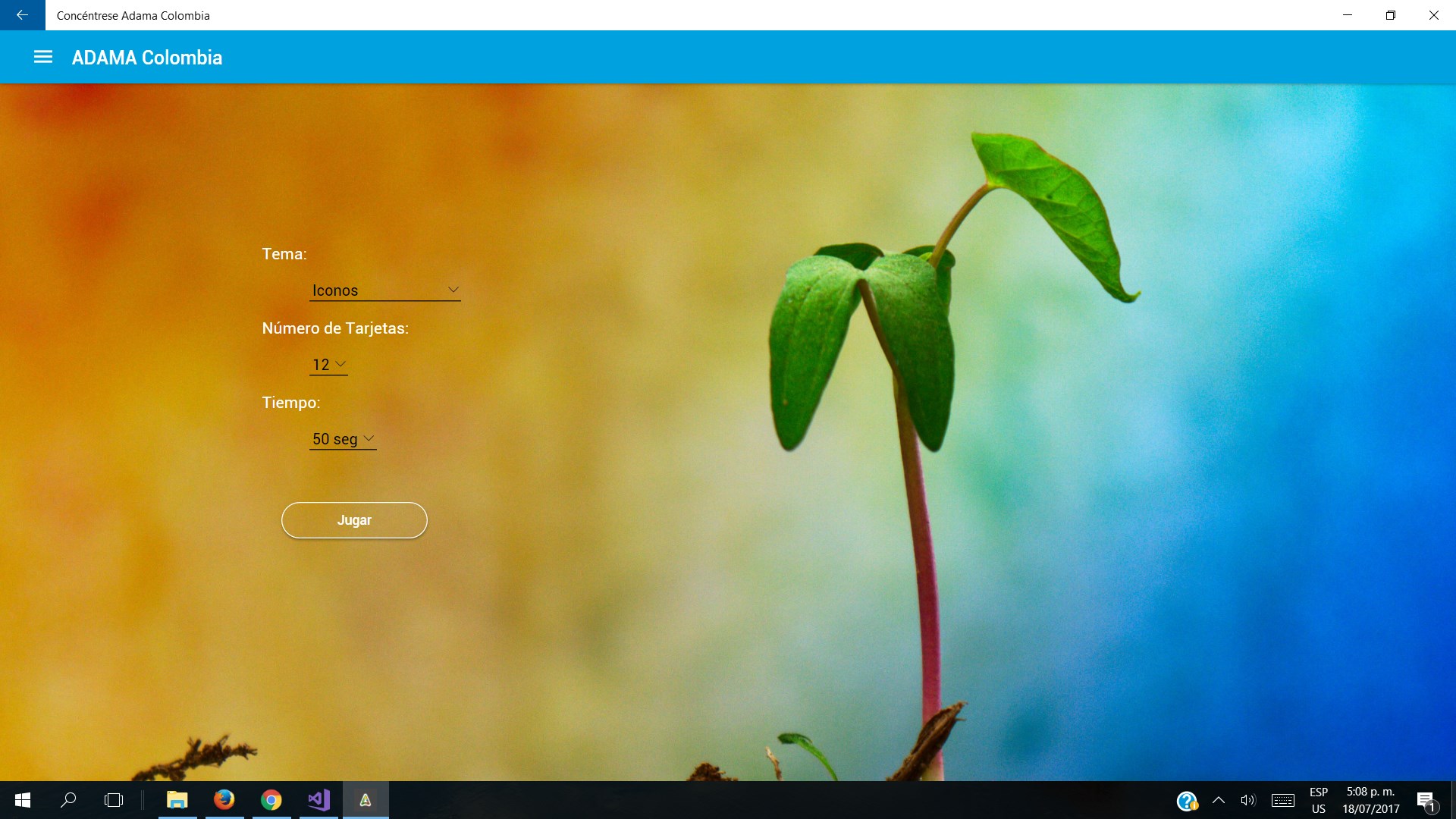The image size is (1456, 819).
Task: Open Task View from taskbar
Action: pos(114,800)
